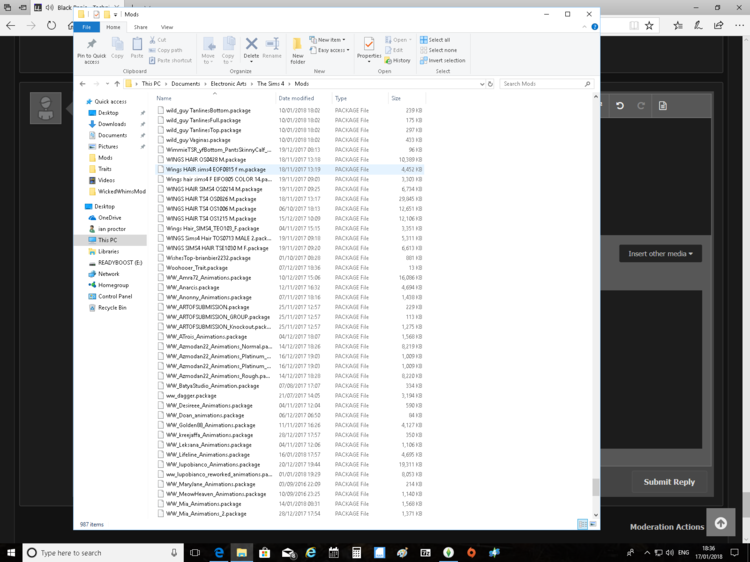Open the New item dropdown
The width and height of the screenshot is (750, 562).
click(x=327, y=40)
